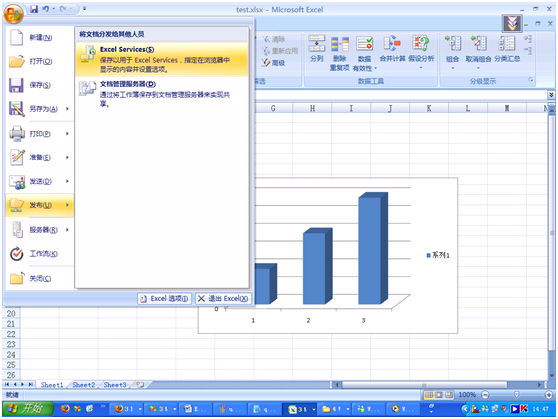Expand the 服务器 submenu arrow

(67, 230)
